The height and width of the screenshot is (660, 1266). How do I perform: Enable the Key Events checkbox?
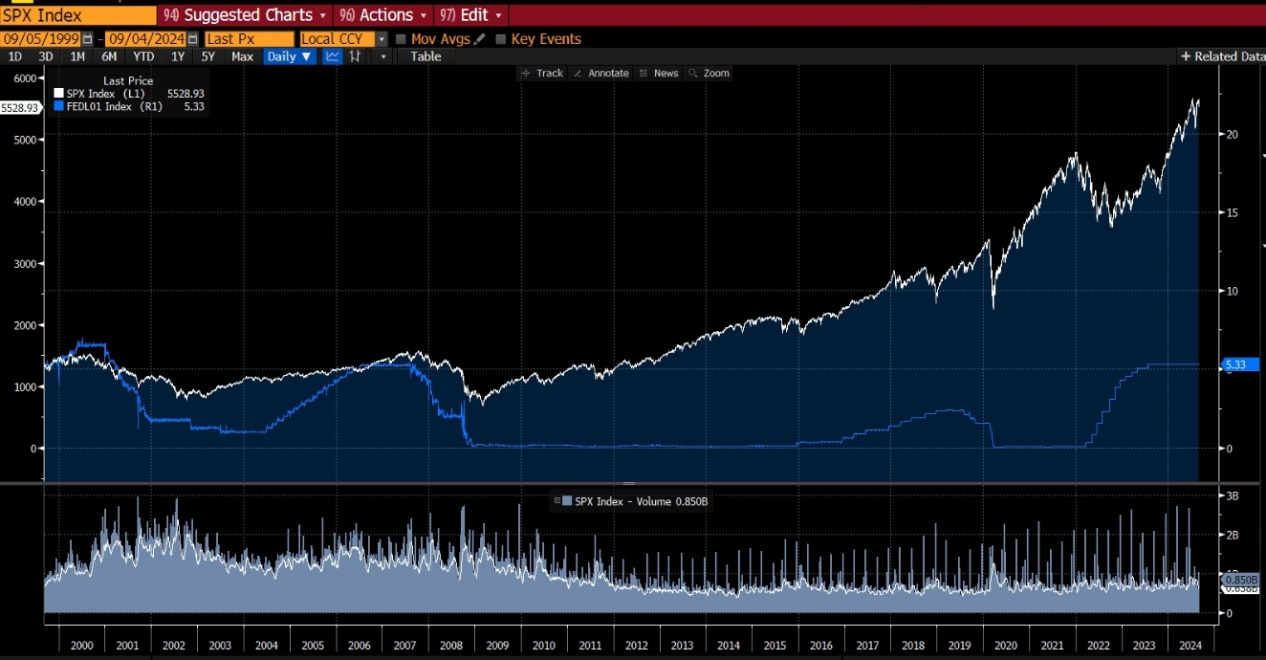pyautogui.click(x=501, y=39)
